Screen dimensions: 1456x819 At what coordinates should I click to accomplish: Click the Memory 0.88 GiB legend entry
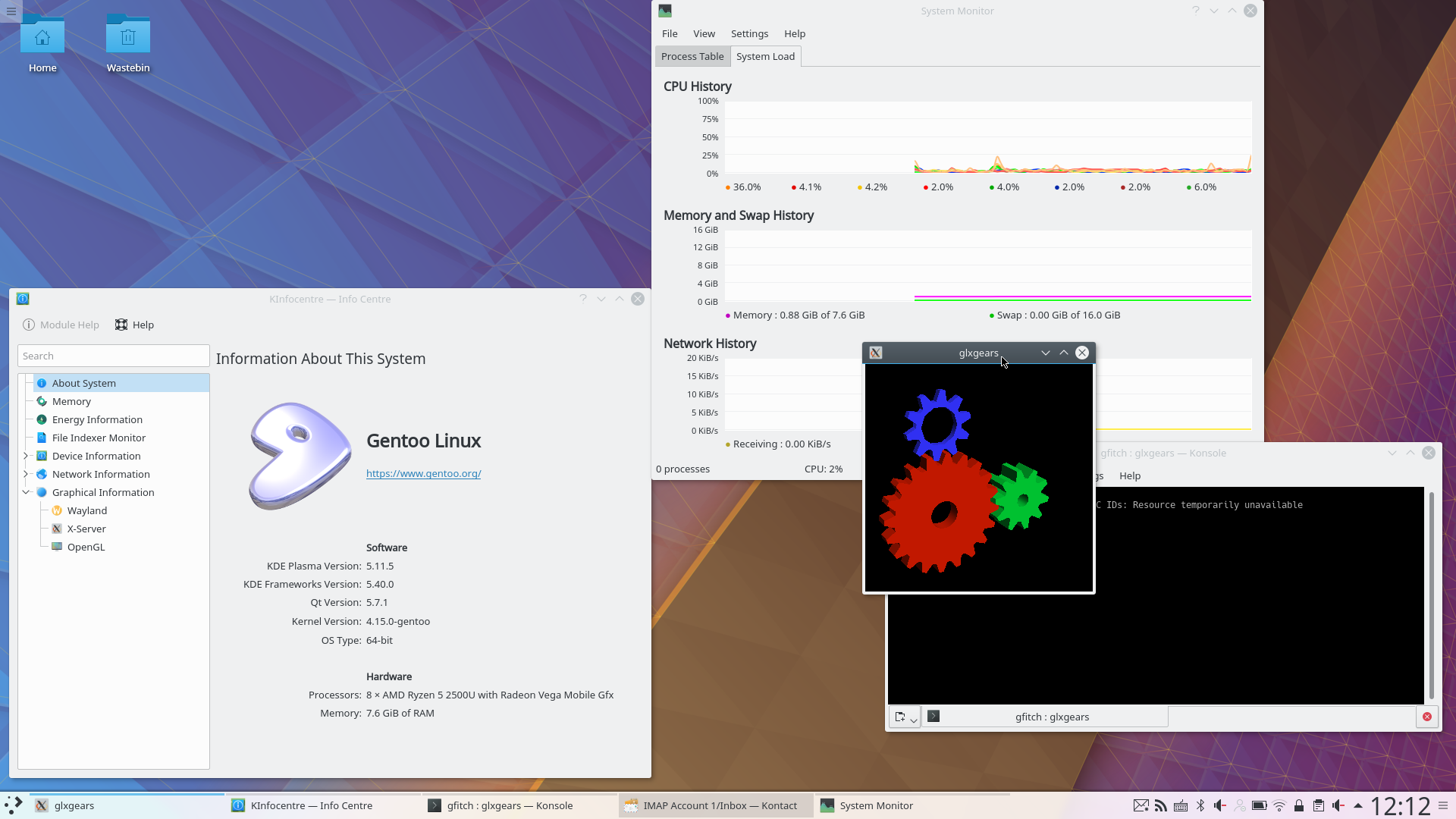(795, 315)
